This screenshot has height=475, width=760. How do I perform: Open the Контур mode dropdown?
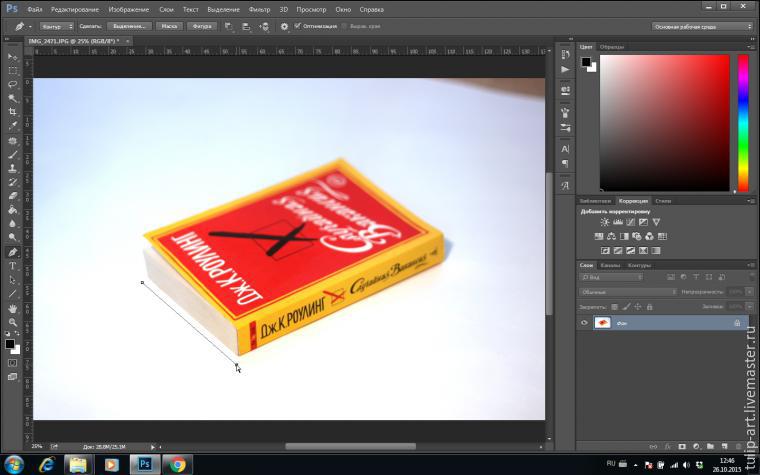56,26
